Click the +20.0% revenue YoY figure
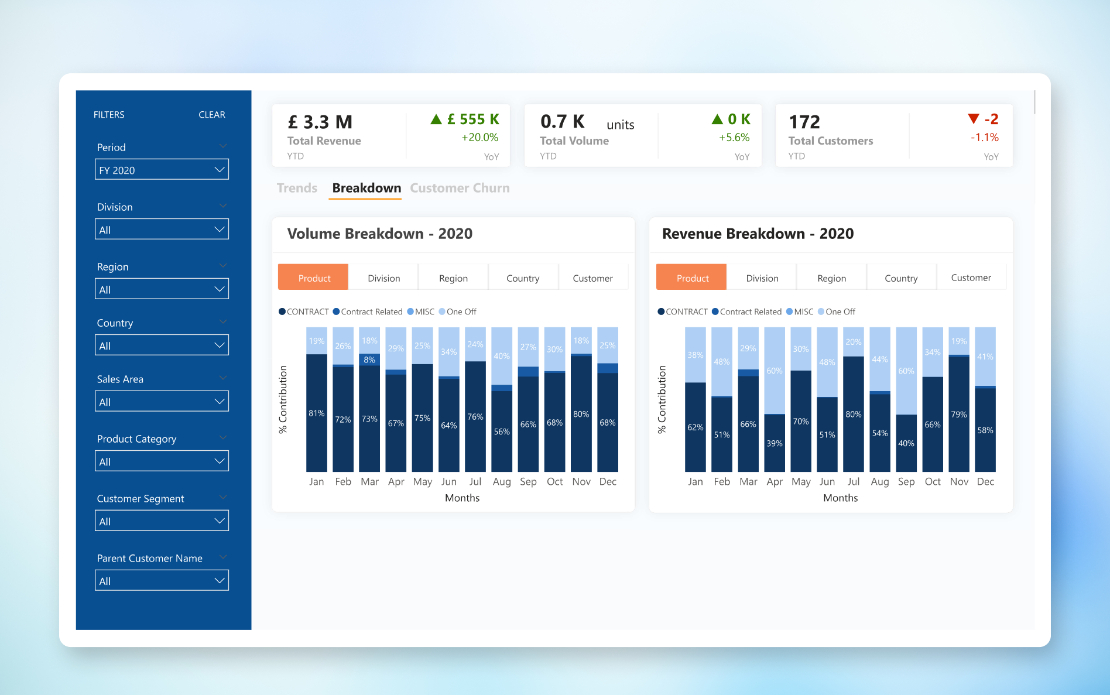 [x=479, y=137]
